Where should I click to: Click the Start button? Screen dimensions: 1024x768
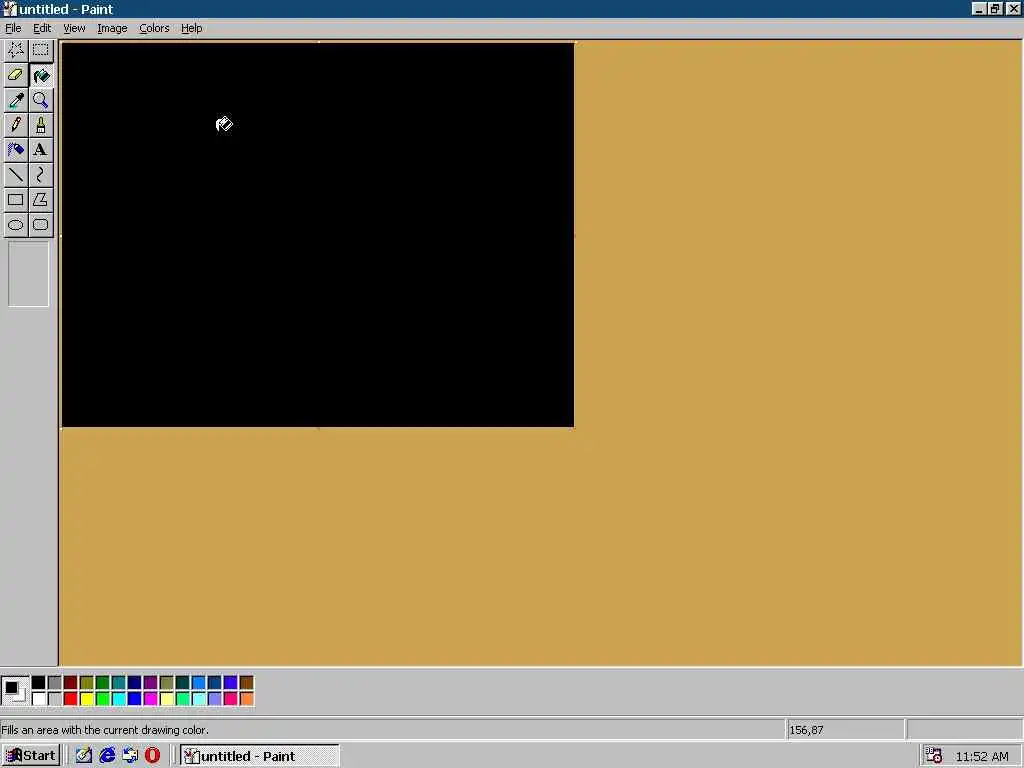31,756
